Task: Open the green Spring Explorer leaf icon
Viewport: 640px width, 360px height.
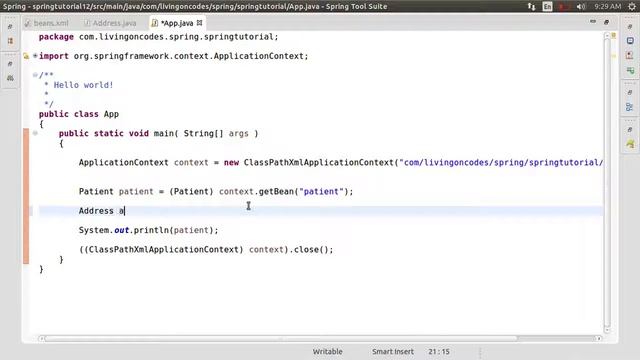Action: point(630,144)
